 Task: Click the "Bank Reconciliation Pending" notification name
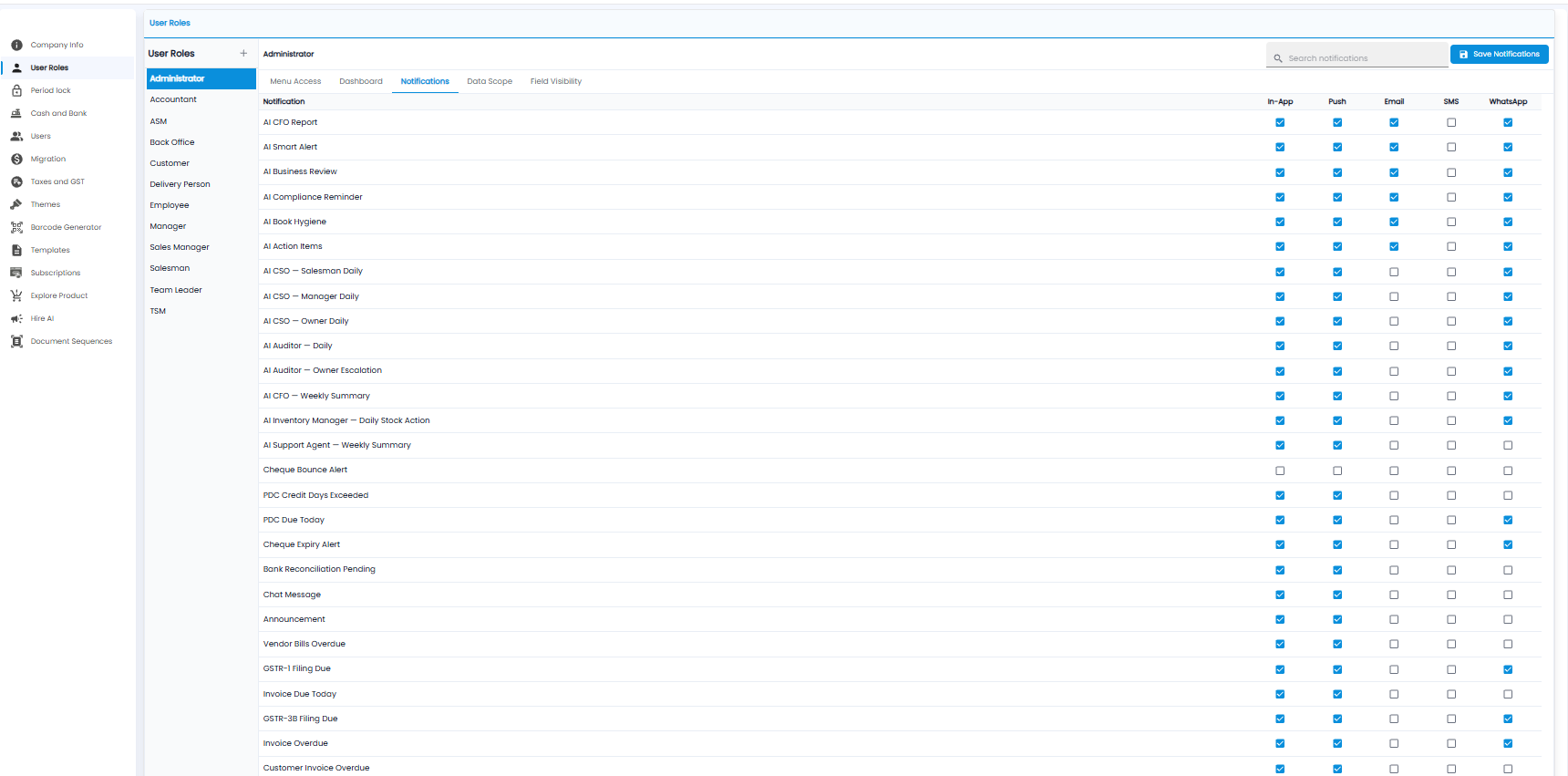(319, 569)
